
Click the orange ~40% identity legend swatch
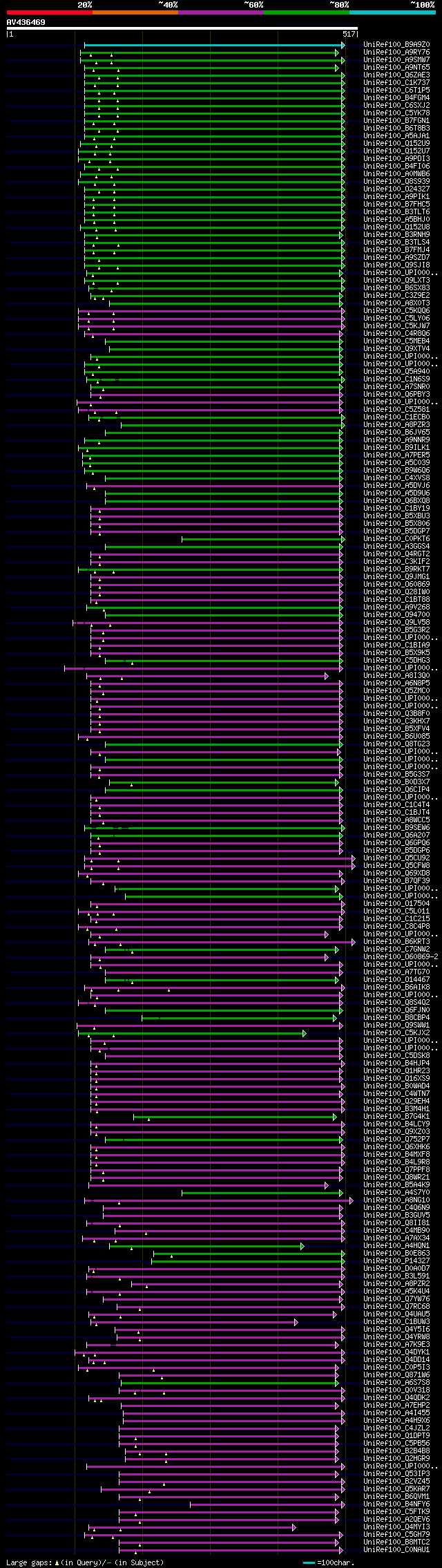pyautogui.click(x=135, y=12)
